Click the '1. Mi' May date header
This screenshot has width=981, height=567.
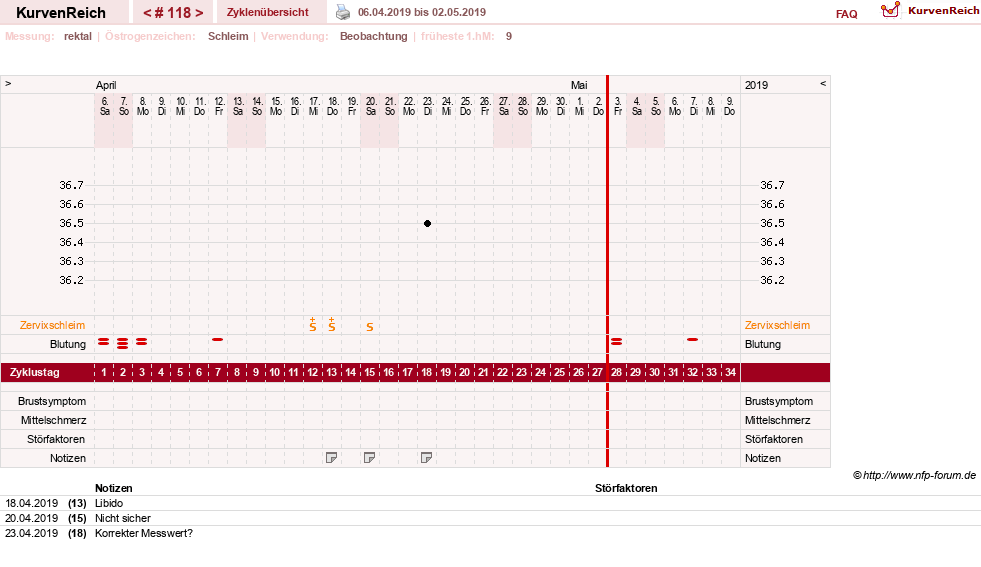579,106
